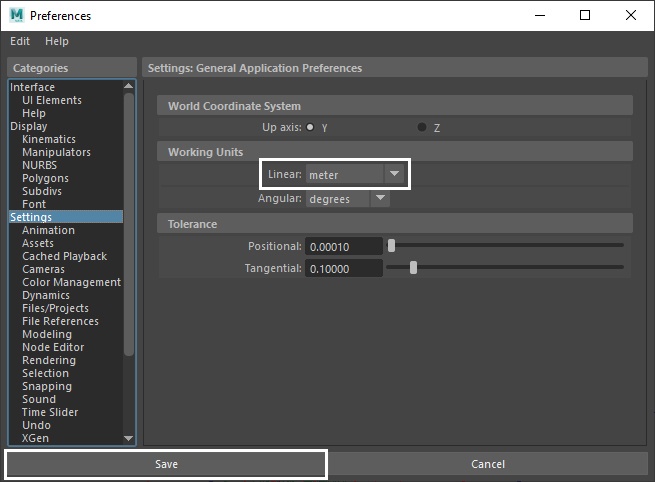The width and height of the screenshot is (655, 482).
Task: Click the Maya logo icon in title bar
Action: [17, 15]
